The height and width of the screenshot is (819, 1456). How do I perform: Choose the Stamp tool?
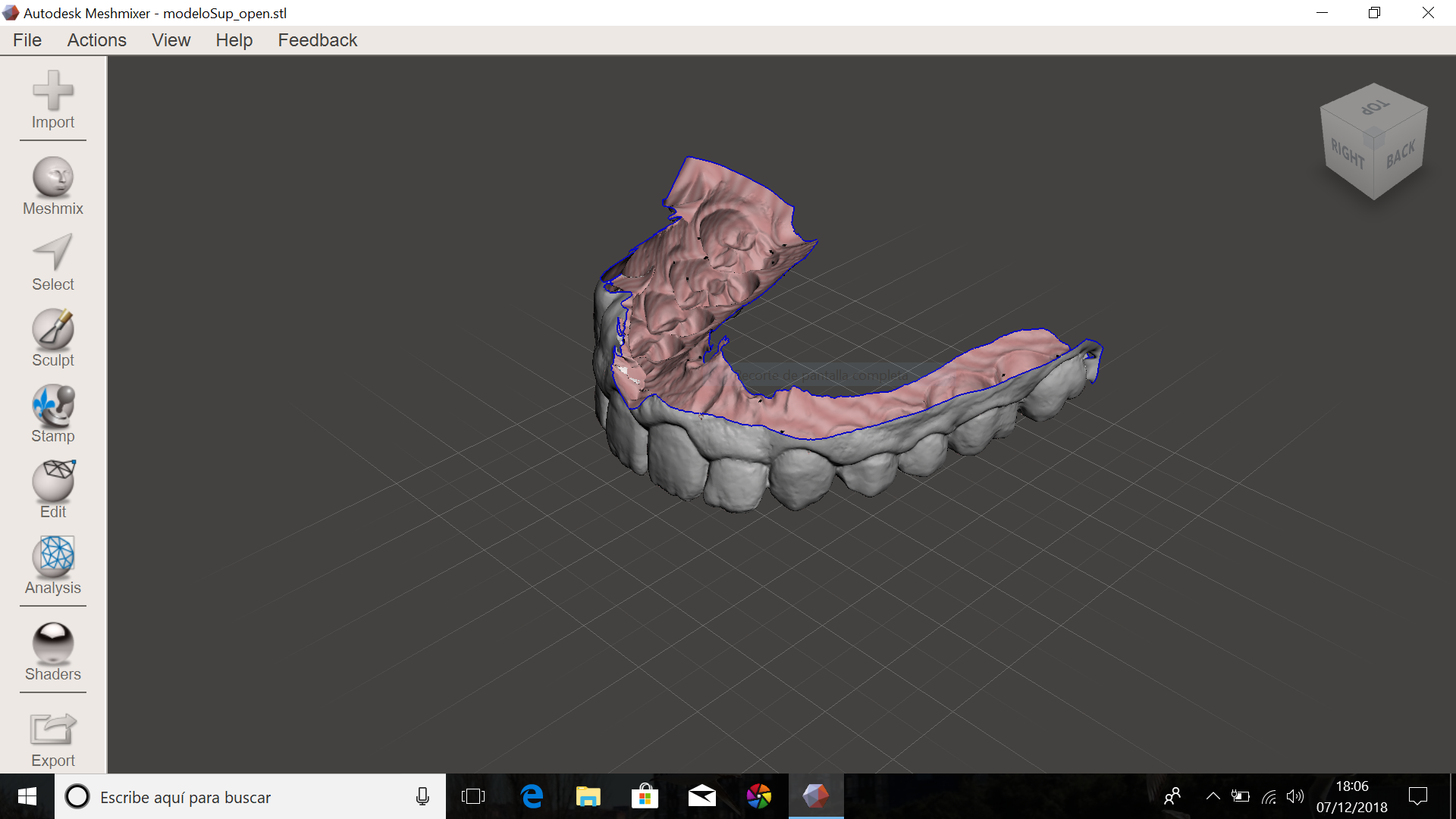[52, 406]
